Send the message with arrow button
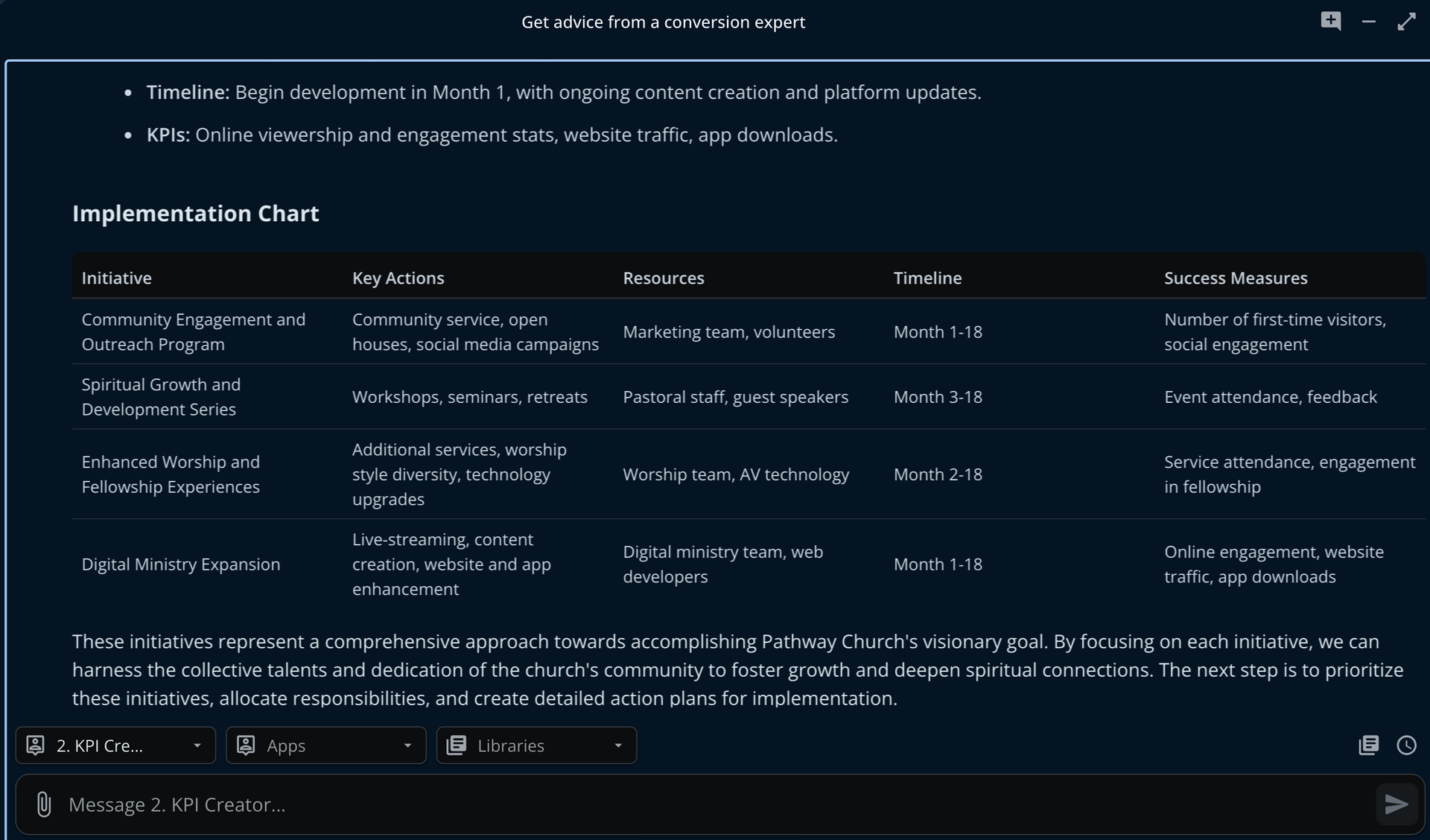The height and width of the screenshot is (840, 1430). pos(1396,804)
